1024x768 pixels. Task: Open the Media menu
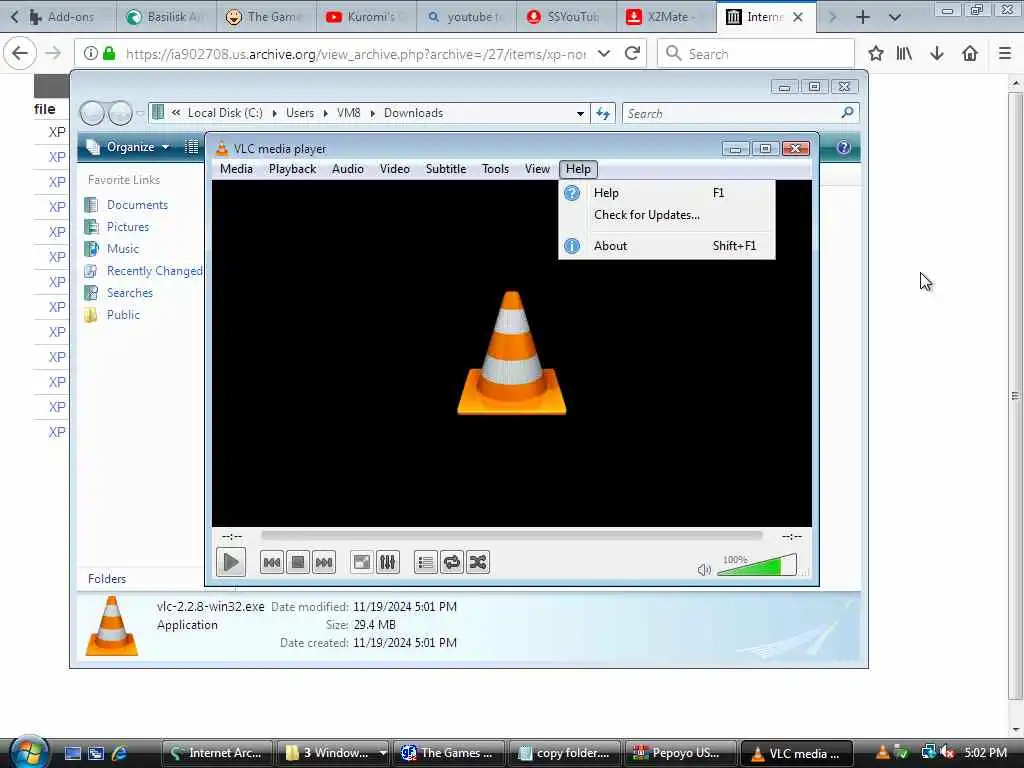tap(236, 169)
